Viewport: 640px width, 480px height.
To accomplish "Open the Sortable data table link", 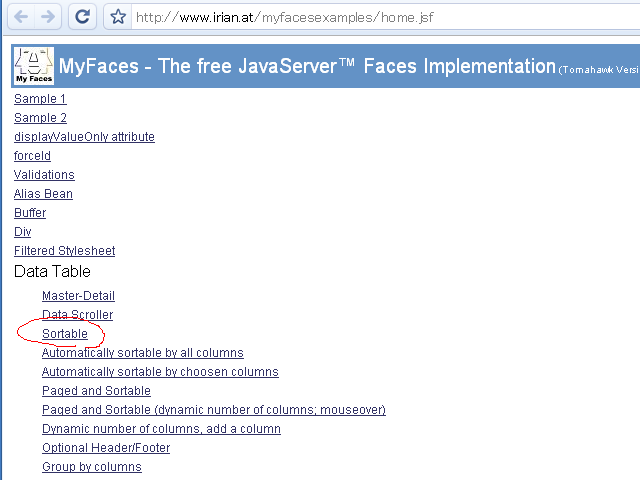I will pos(65,334).
